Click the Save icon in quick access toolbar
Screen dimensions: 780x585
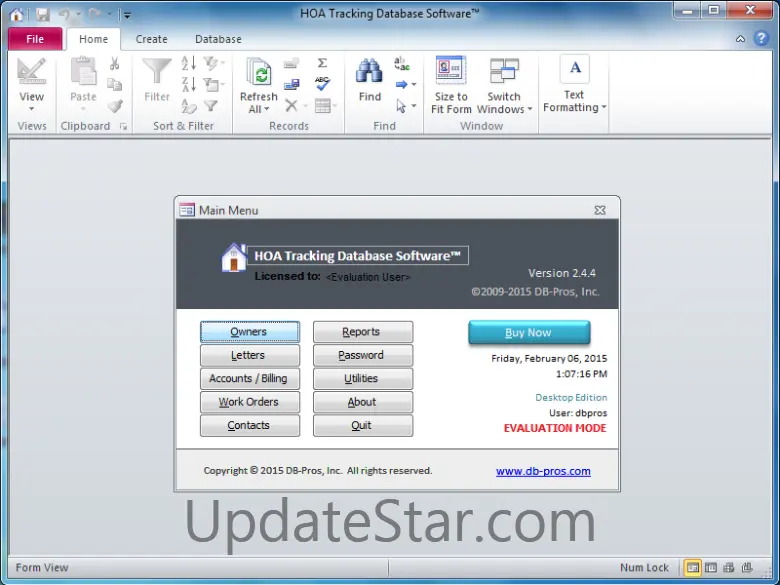pyautogui.click(x=43, y=14)
